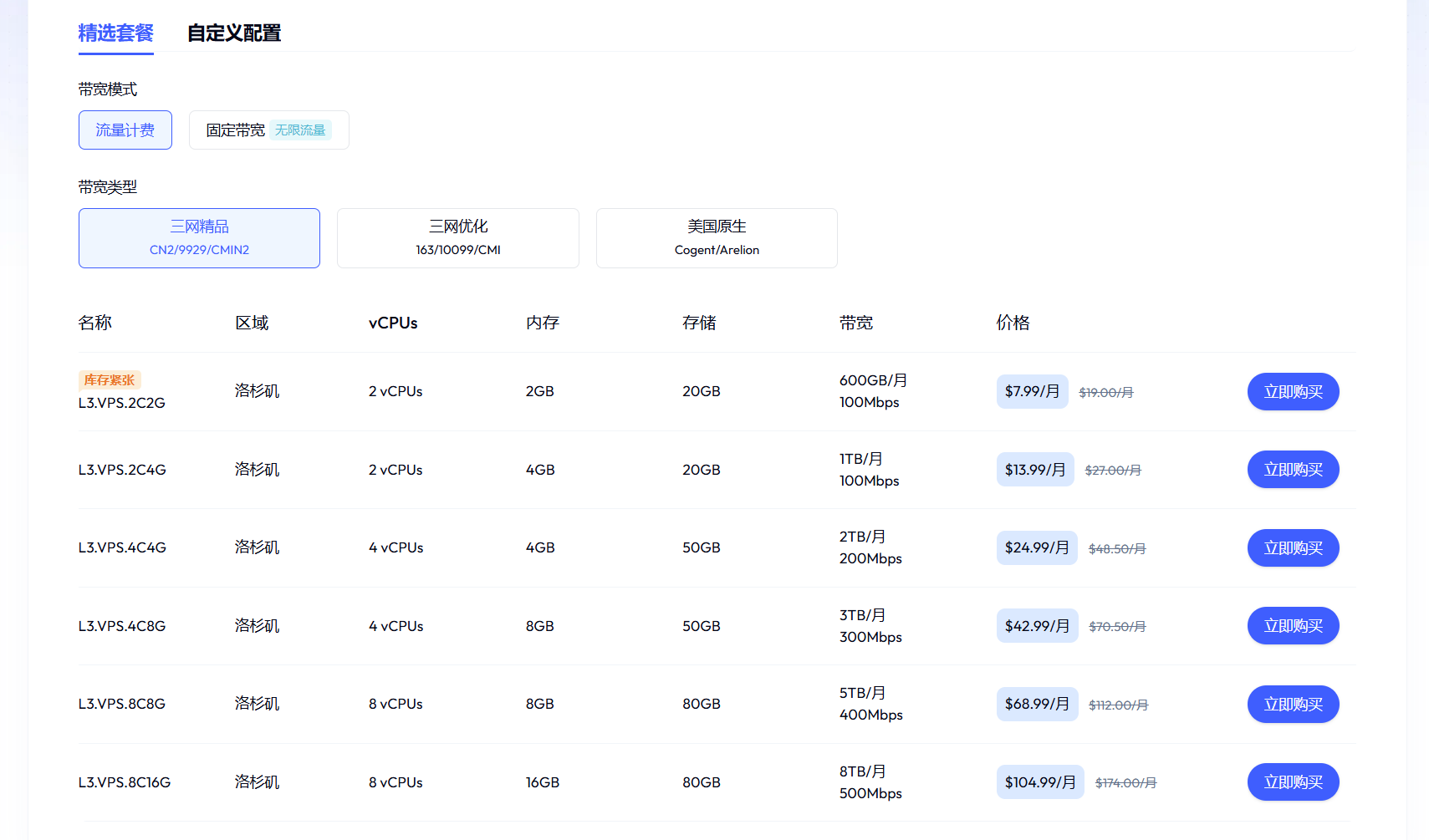1429x840 pixels.
Task: Buy the L3.VPS.2C2G plan now
Action: point(1293,392)
